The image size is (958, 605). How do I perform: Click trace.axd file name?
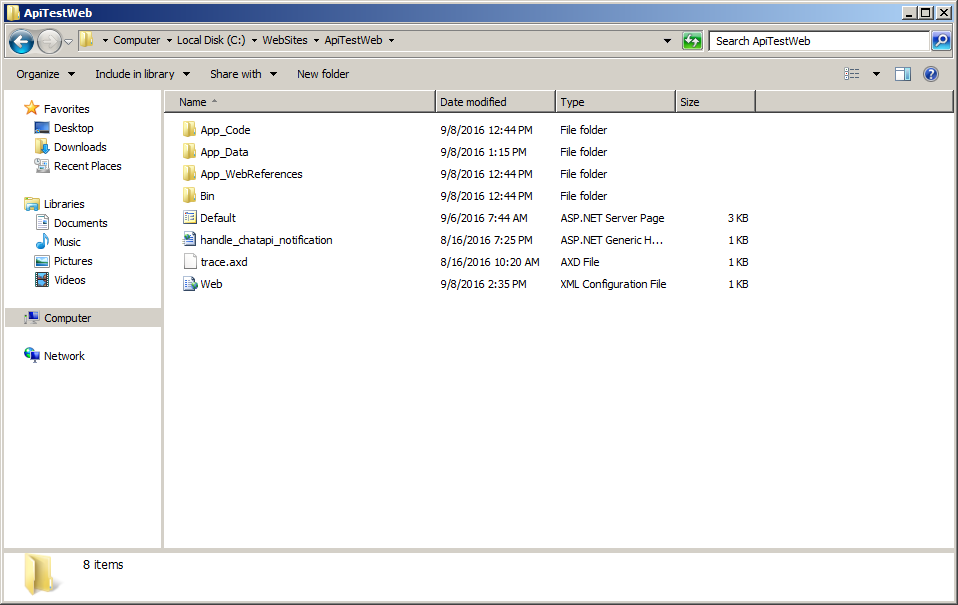224,262
